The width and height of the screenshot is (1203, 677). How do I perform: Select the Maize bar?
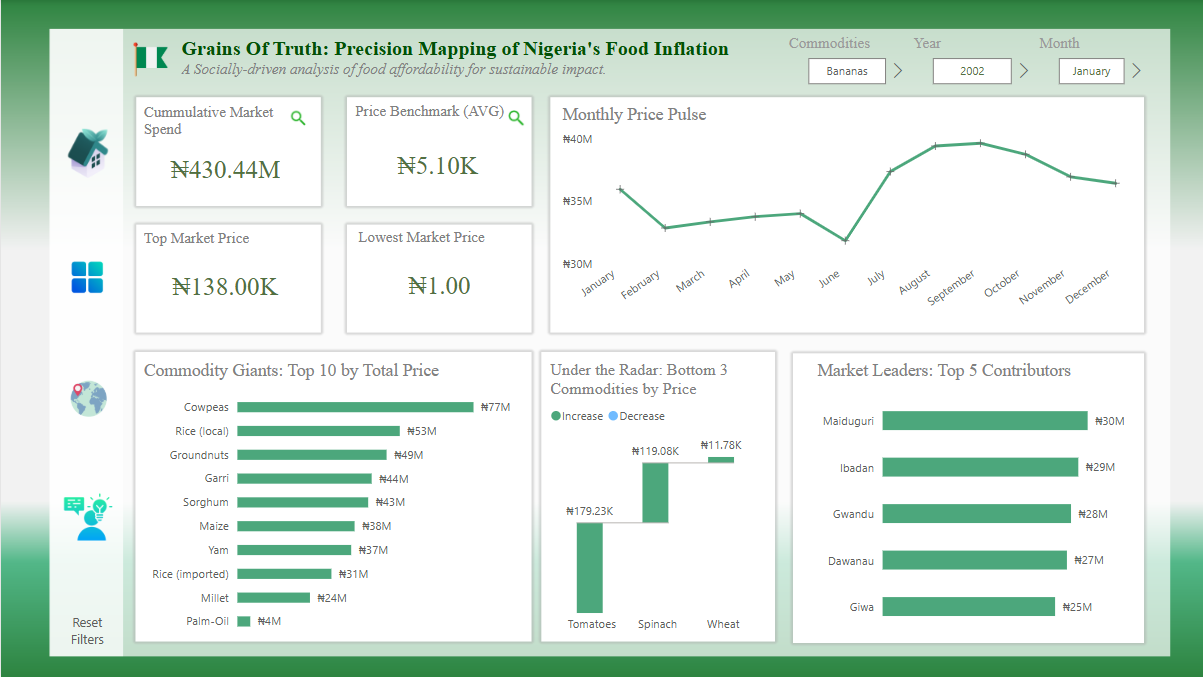(296, 526)
